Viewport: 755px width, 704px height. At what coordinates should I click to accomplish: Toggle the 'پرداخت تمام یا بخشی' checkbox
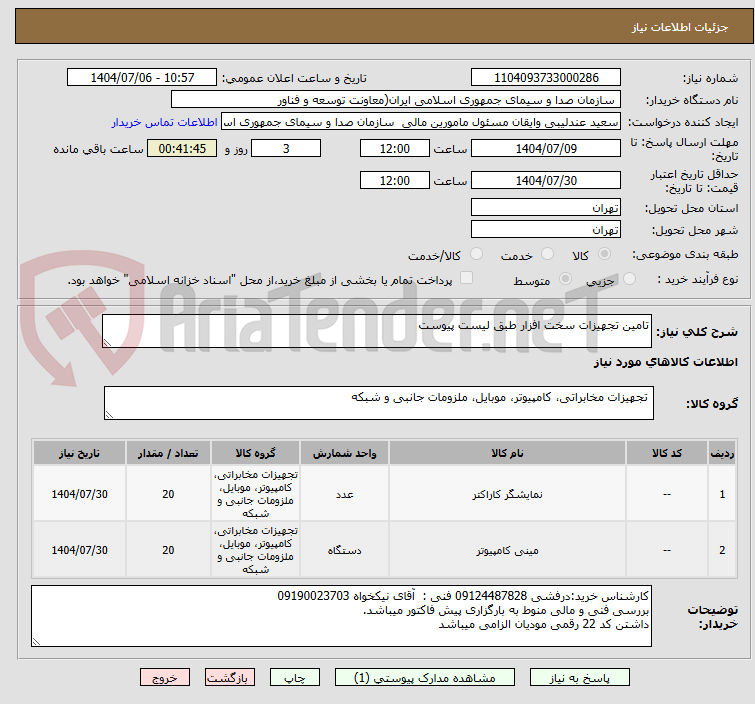pyautogui.click(x=466, y=279)
